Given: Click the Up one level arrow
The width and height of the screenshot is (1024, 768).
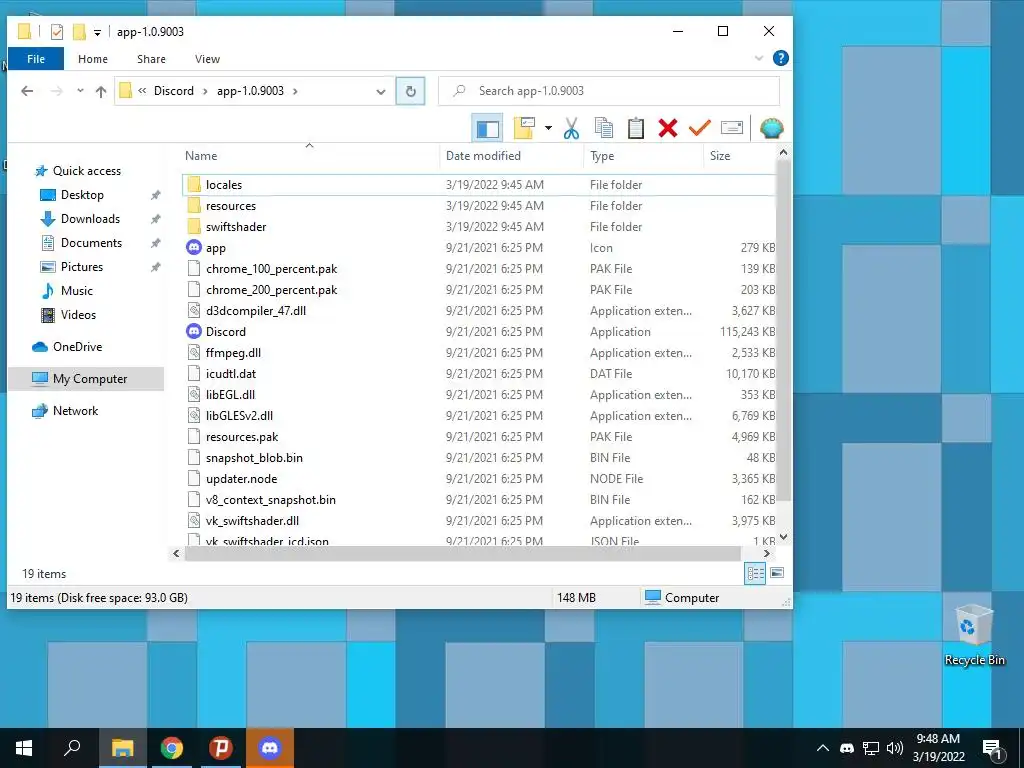Looking at the screenshot, I should [101, 91].
